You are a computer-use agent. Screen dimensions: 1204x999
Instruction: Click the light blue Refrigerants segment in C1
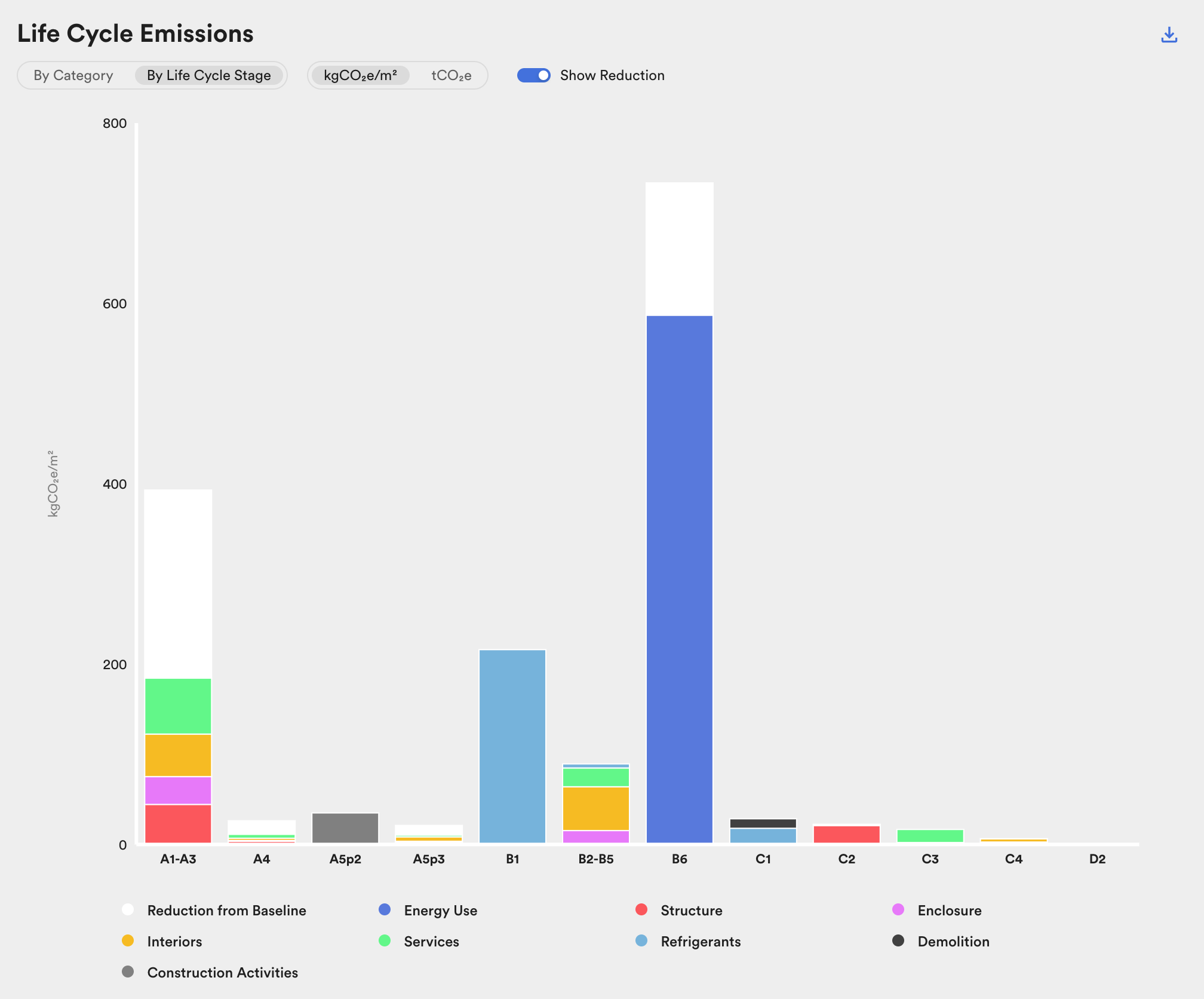pos(763,836)
